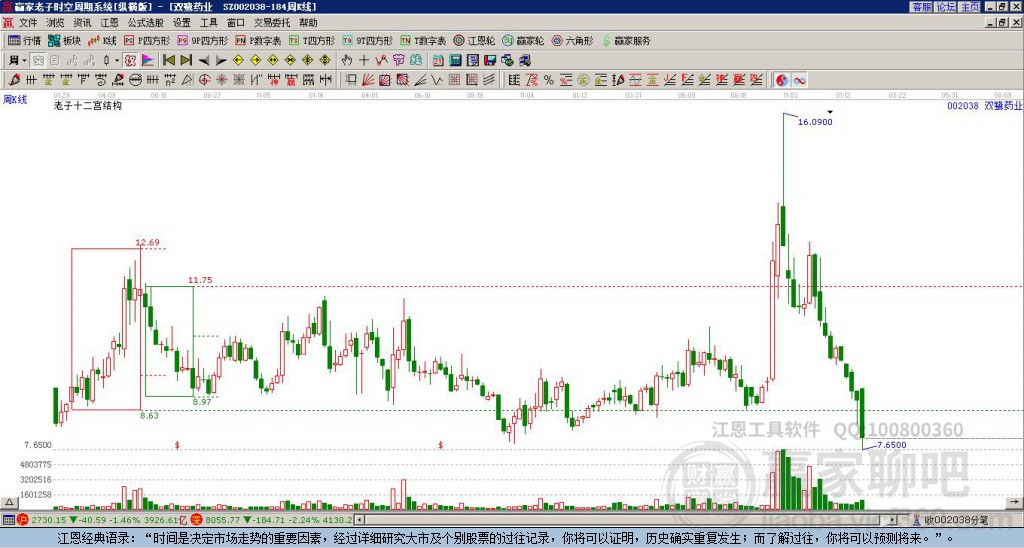Open the 9T四方形 tool
This screenshot has height=548, width=1024.
[368, 40]
